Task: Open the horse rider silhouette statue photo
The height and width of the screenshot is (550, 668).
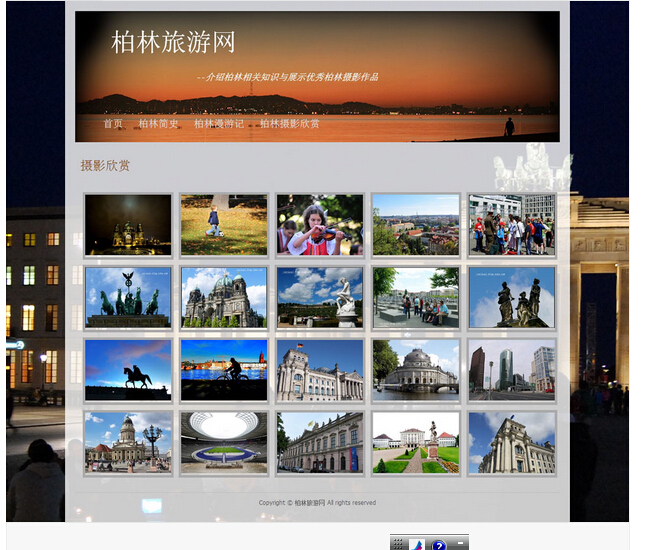Action: [x=128, y=370]
